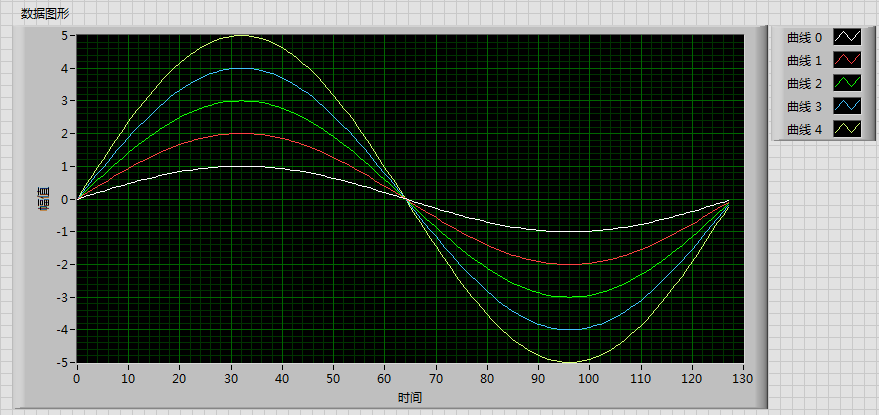Click the 曲线 2 green plot sample icon
The image size is (879, 415).
coord(847,84)
